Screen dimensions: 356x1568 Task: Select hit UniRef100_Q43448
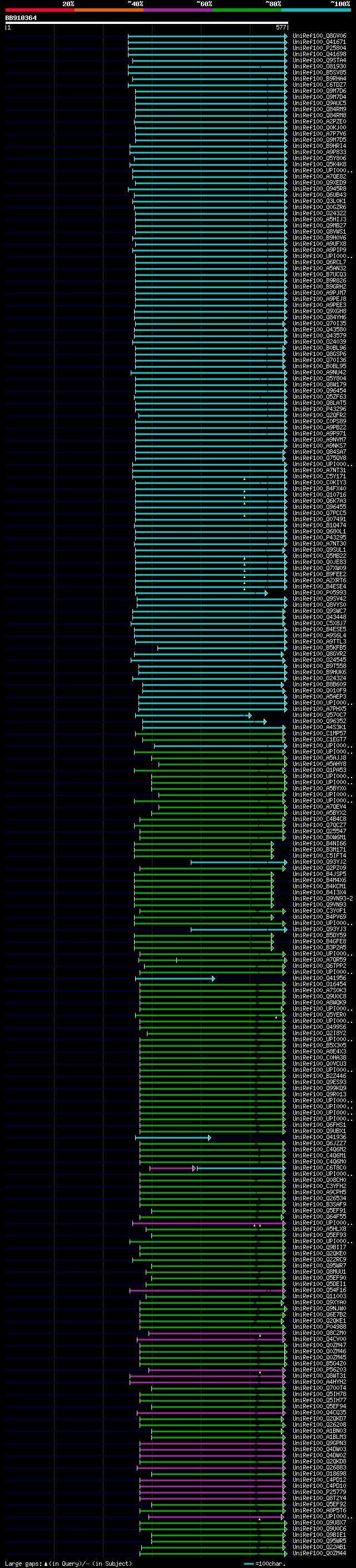point(319,617)
